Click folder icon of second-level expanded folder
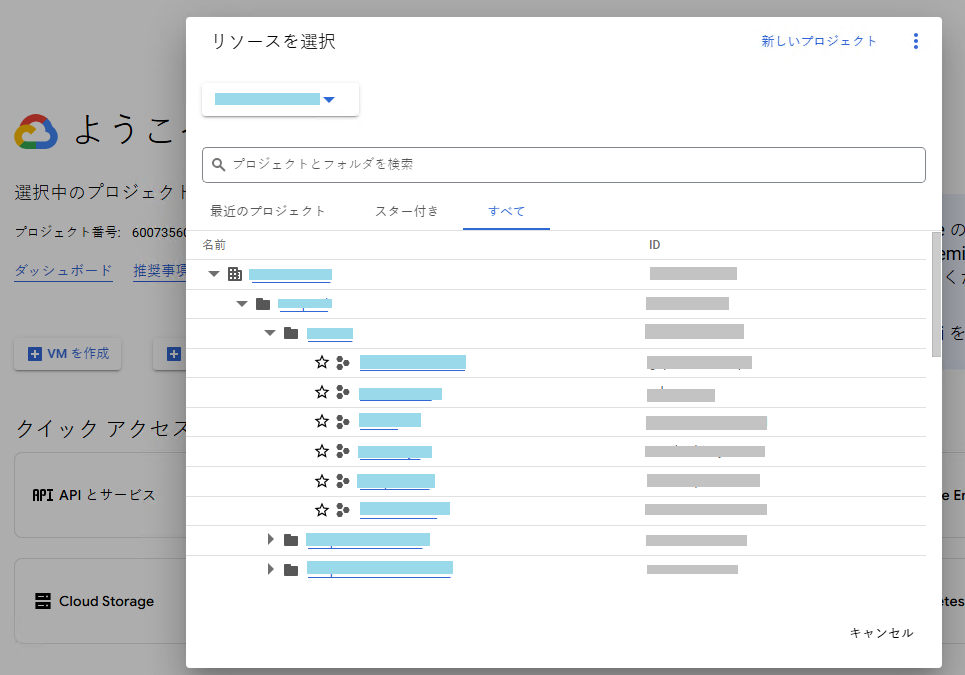The width and height of the screenshot is (965, 675). click(x=291, y=333)
